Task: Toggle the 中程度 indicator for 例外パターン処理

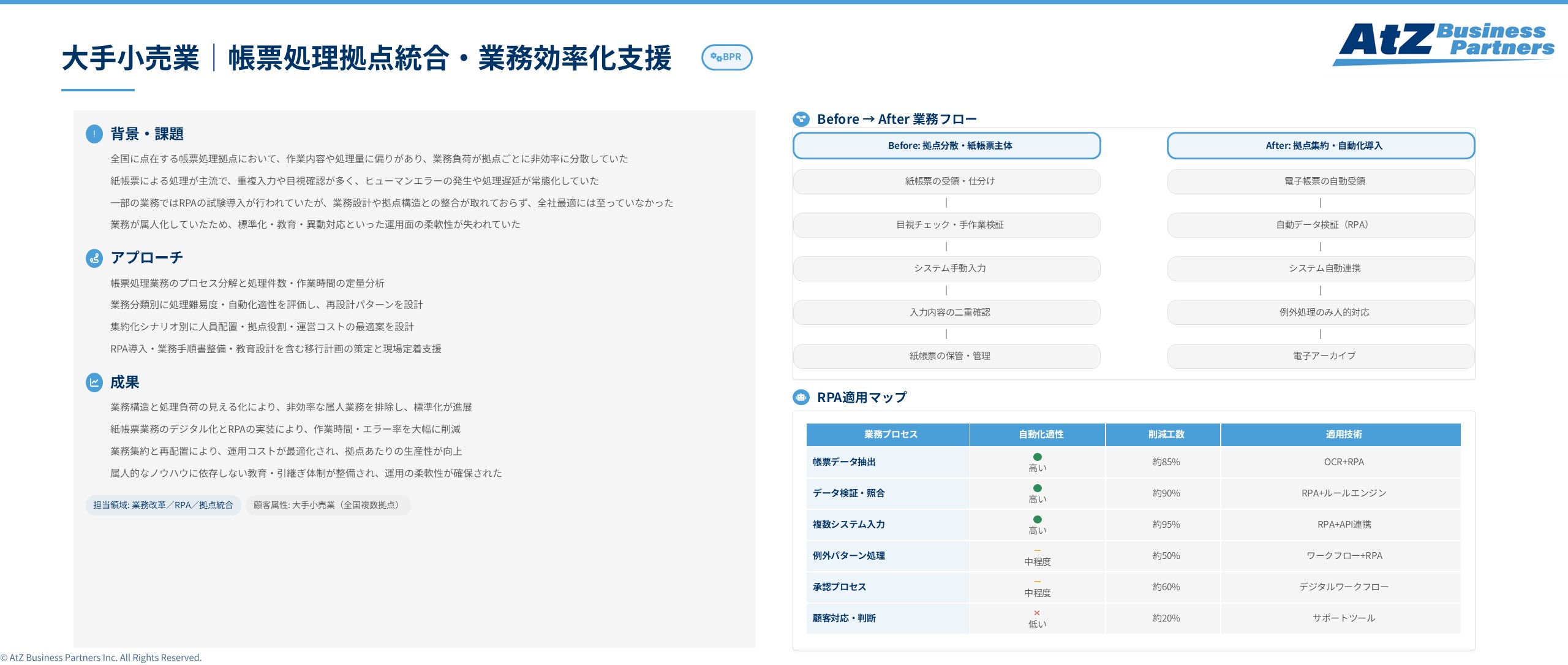Action: point(1037,550)
